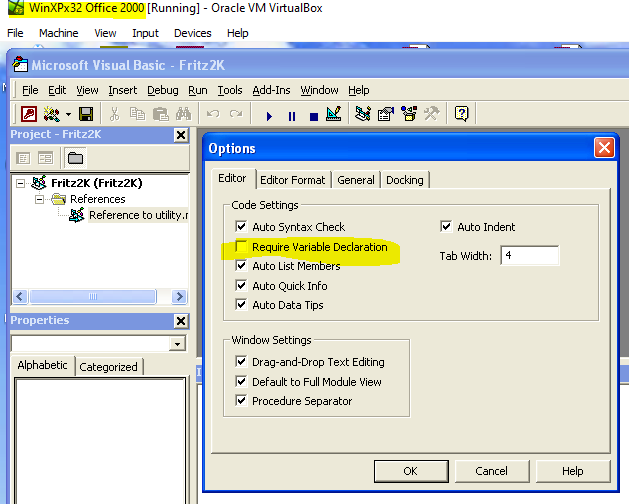Screen dimensions: 629x504
Task: Select the Editor tab
Action: coord(232,178)
